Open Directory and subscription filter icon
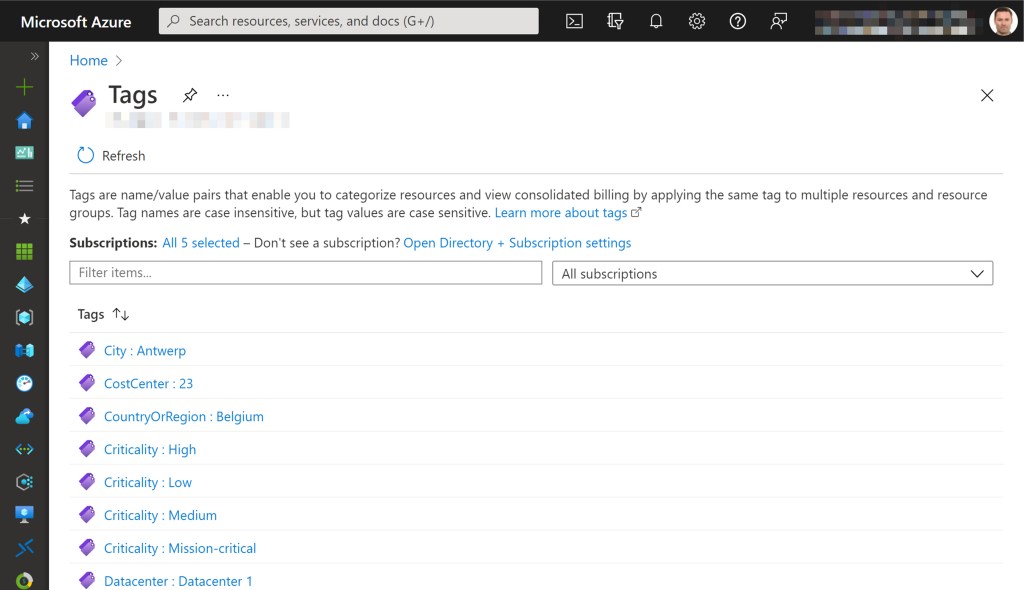Image resolution: width=1024 pixels, height=590 pixels. pos(615,21)
